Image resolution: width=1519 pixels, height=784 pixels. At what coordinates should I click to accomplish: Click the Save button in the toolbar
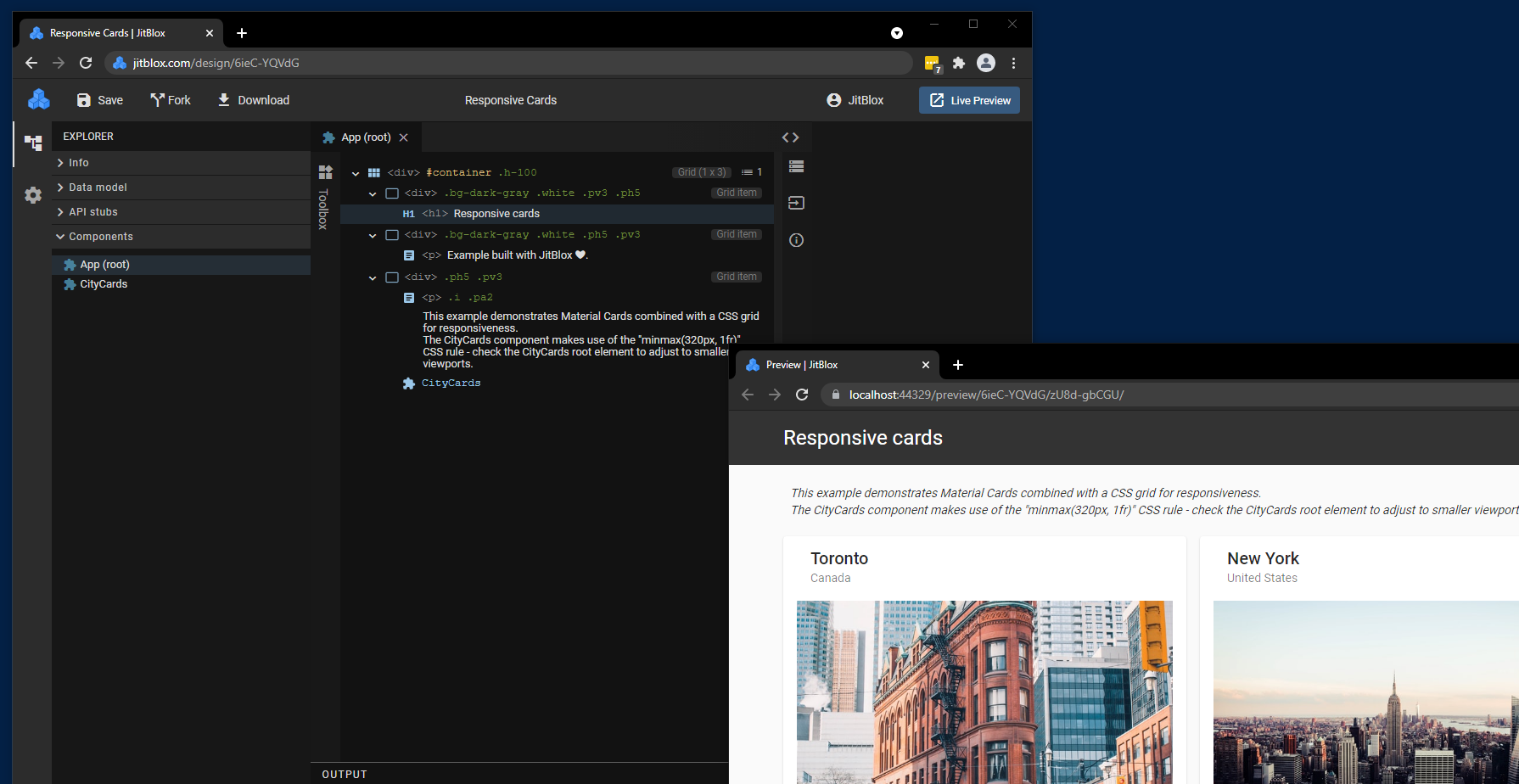tap(100, 100)
